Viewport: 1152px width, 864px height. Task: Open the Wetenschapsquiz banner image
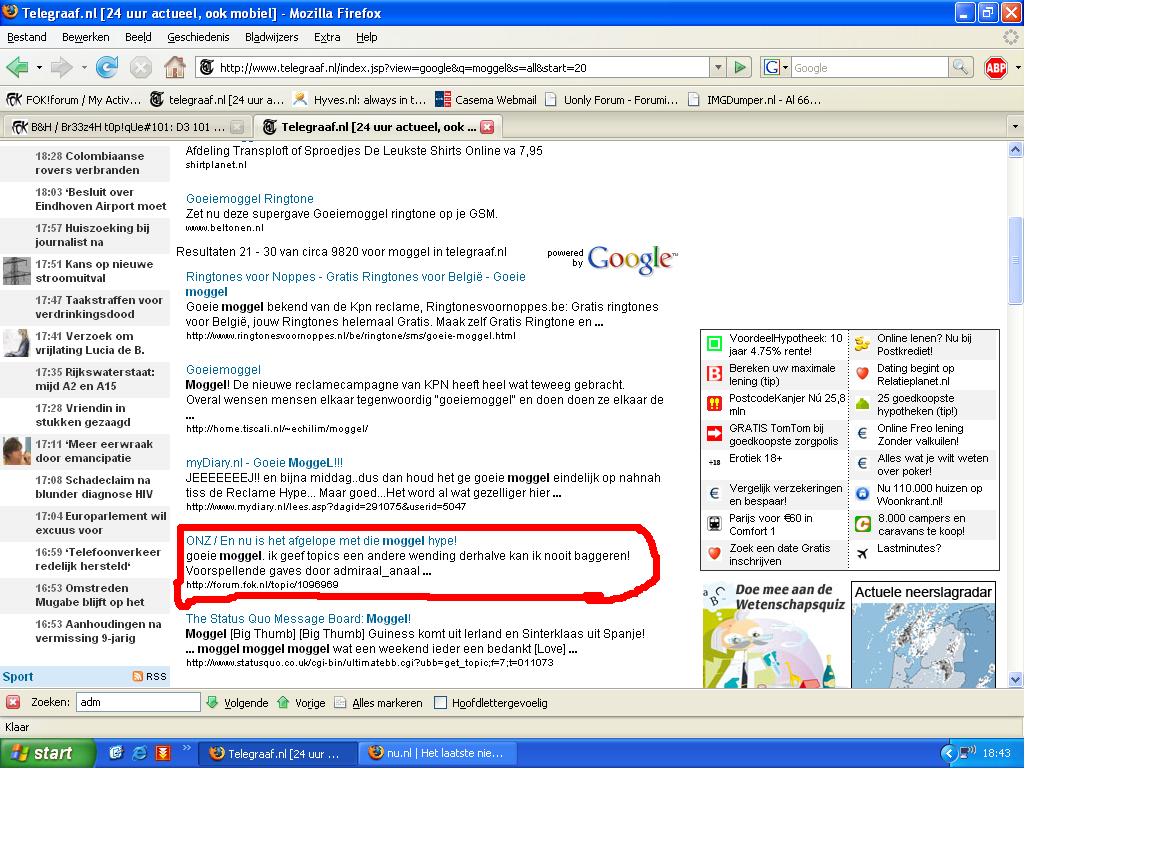pos(774,635)
